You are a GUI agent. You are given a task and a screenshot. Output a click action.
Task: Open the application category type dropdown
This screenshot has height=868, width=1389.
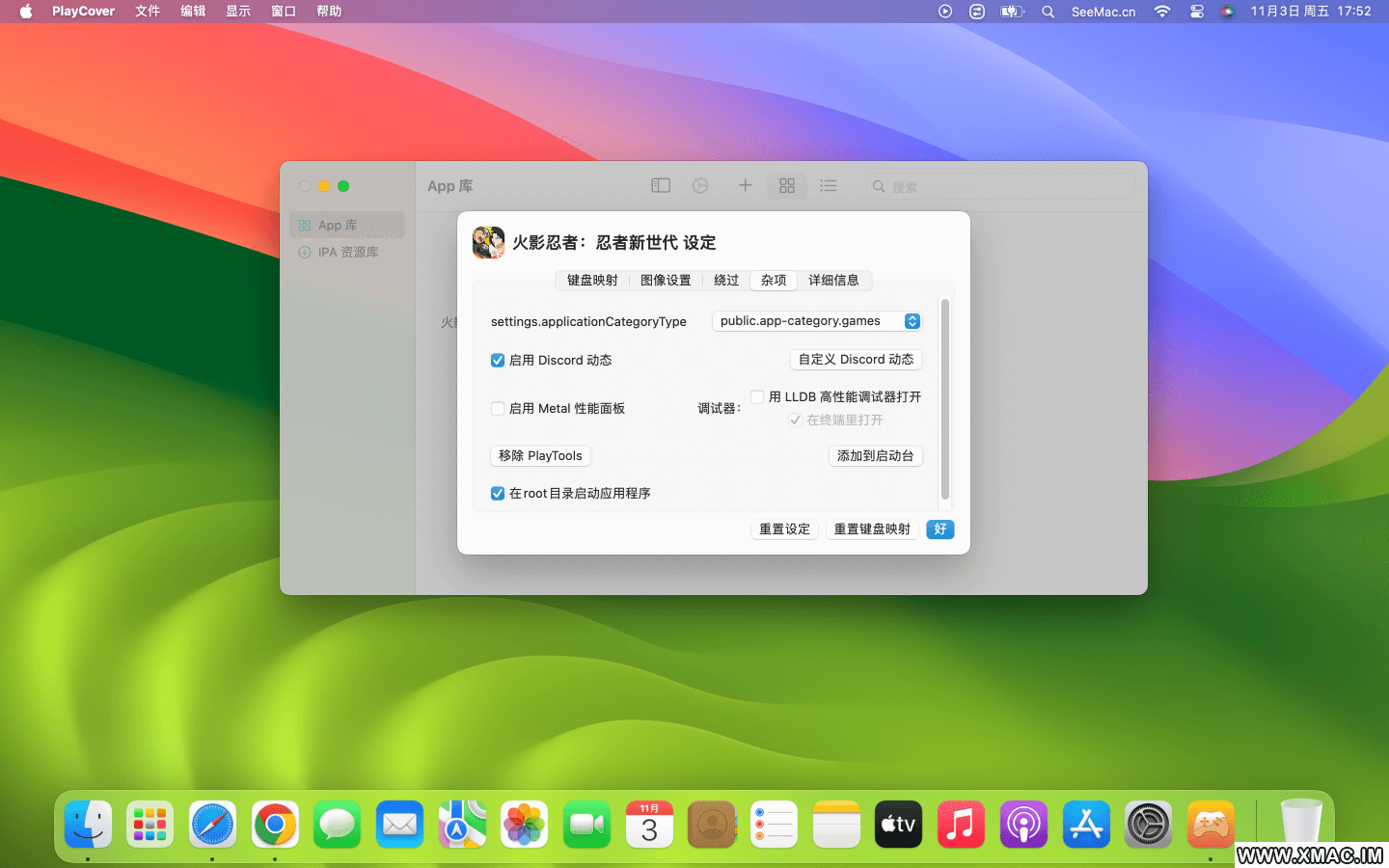(817, 321)
